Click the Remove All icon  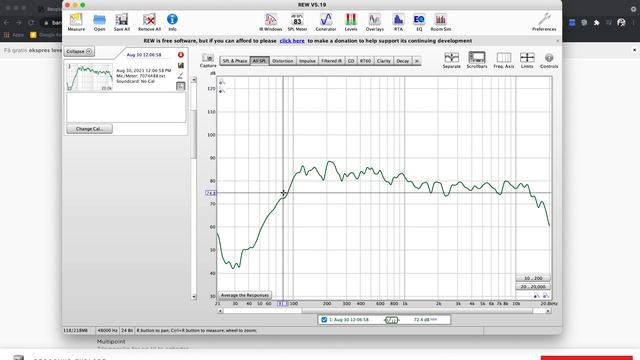[x=149, y=22]
